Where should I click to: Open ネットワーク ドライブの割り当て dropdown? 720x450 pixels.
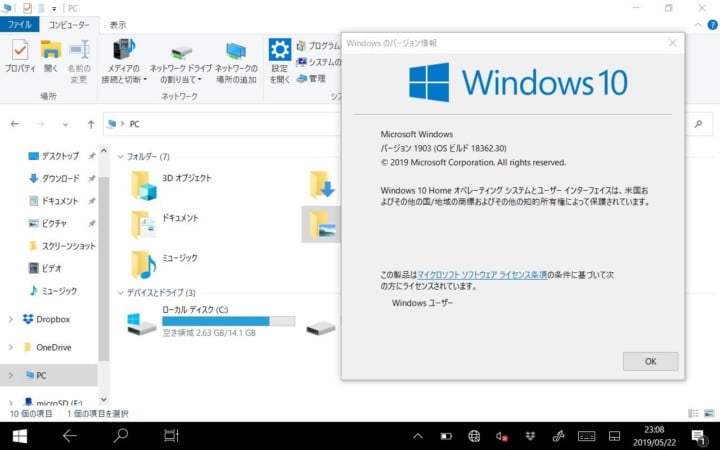(x=181, y=73)
